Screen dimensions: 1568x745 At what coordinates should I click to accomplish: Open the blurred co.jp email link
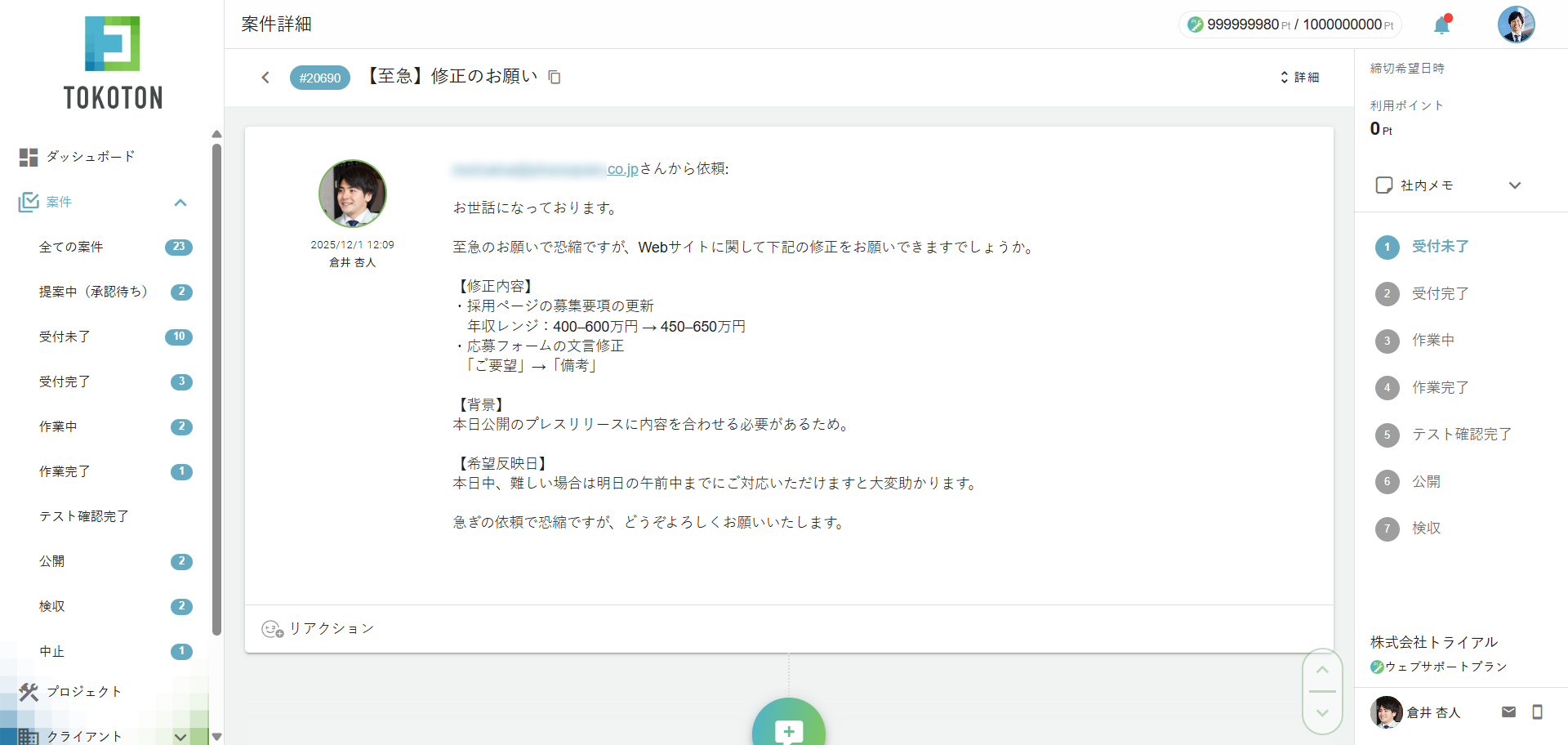[x=620, y=169]
